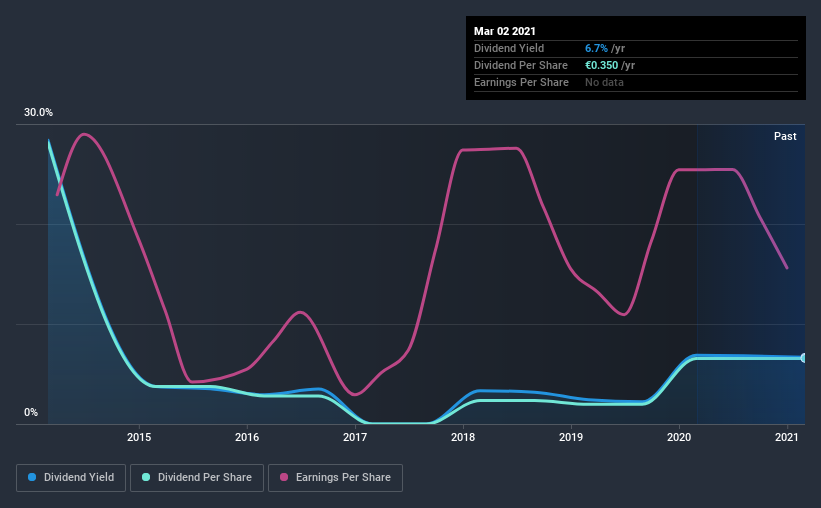
Task: Click the 6.7% dividend yield value
Action: pos(596,48)
